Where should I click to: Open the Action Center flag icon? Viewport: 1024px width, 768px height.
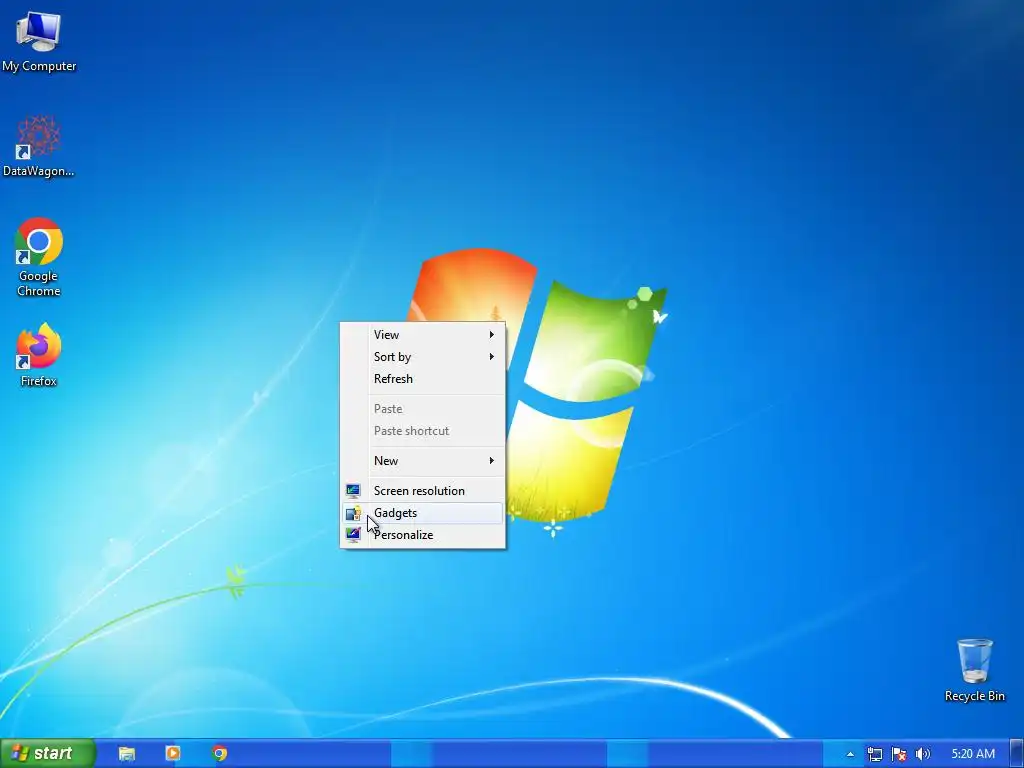899,754
